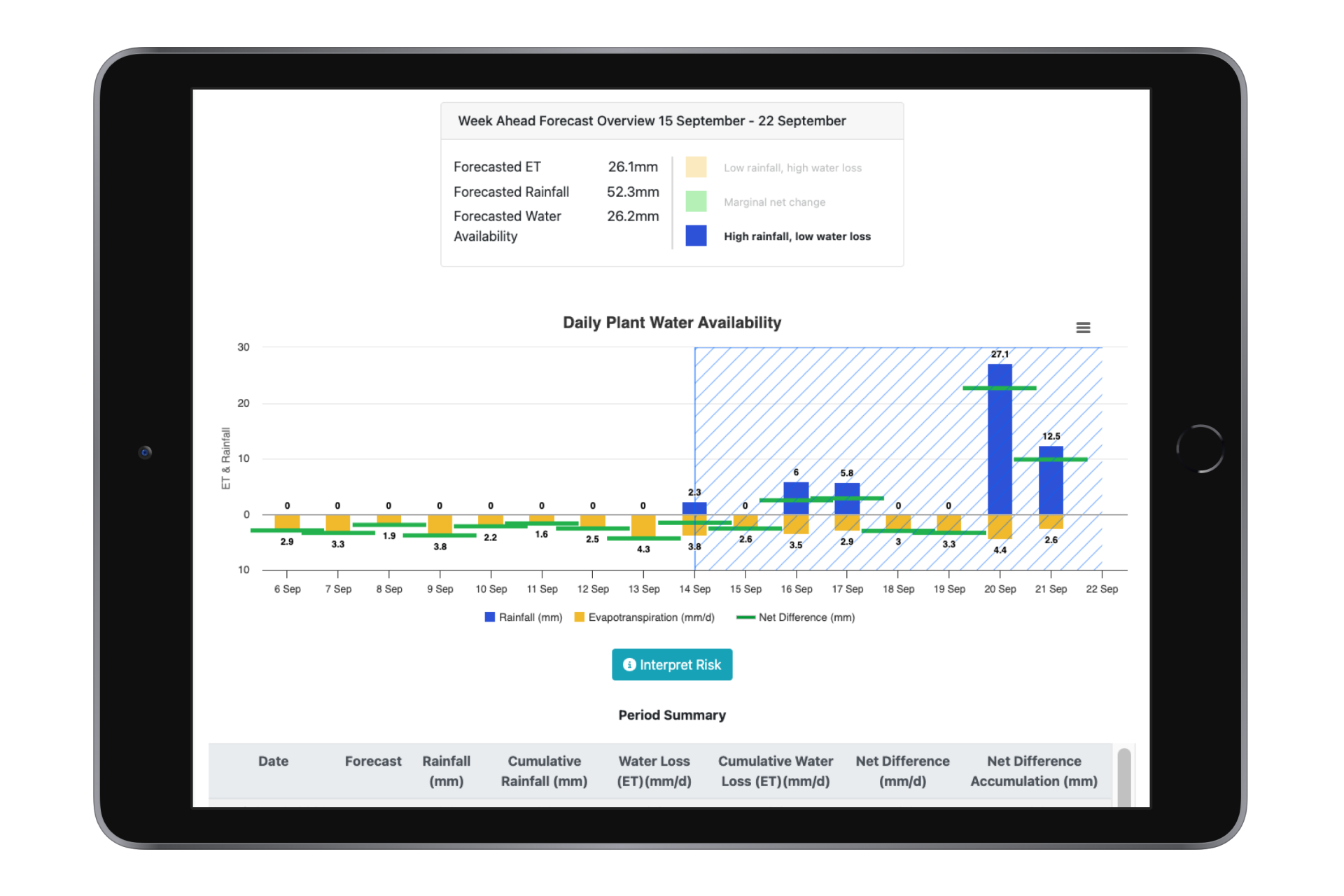Select the blue 'High rainfall, low water loss' legend swatch
Screen dimensions: 1344x896
(695, 236)
